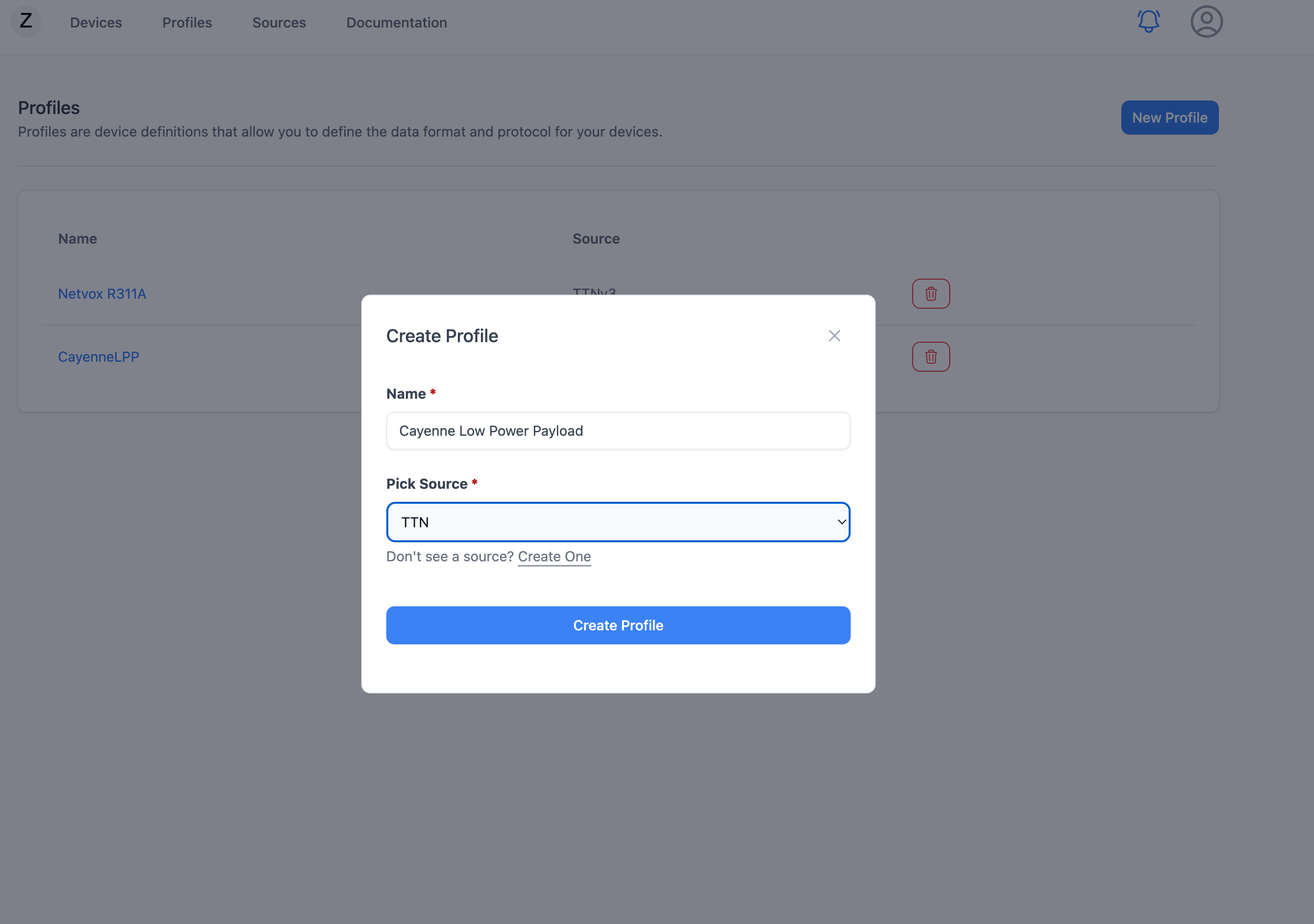Follow the Create One source link
Screen dimensions: 1314x924
click(553, 556)
